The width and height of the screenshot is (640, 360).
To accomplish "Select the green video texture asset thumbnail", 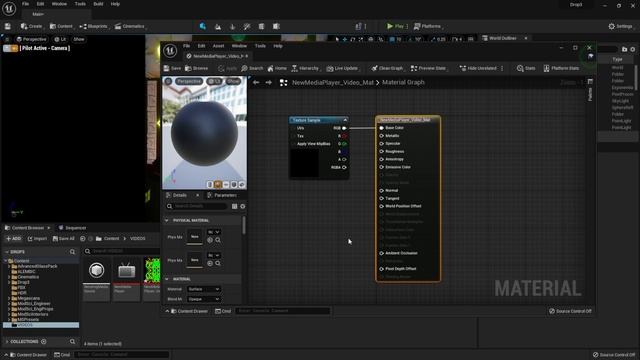I will tap(152, 271).
